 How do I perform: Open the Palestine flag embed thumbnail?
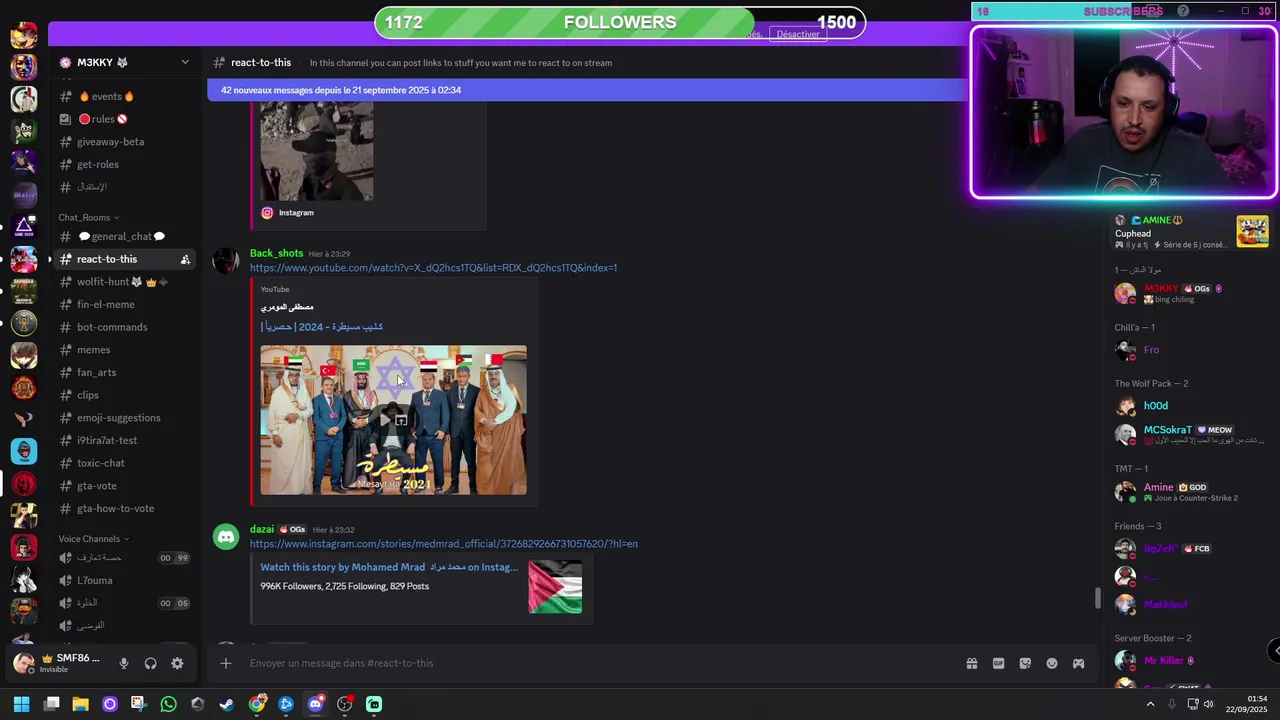point(555,587)
